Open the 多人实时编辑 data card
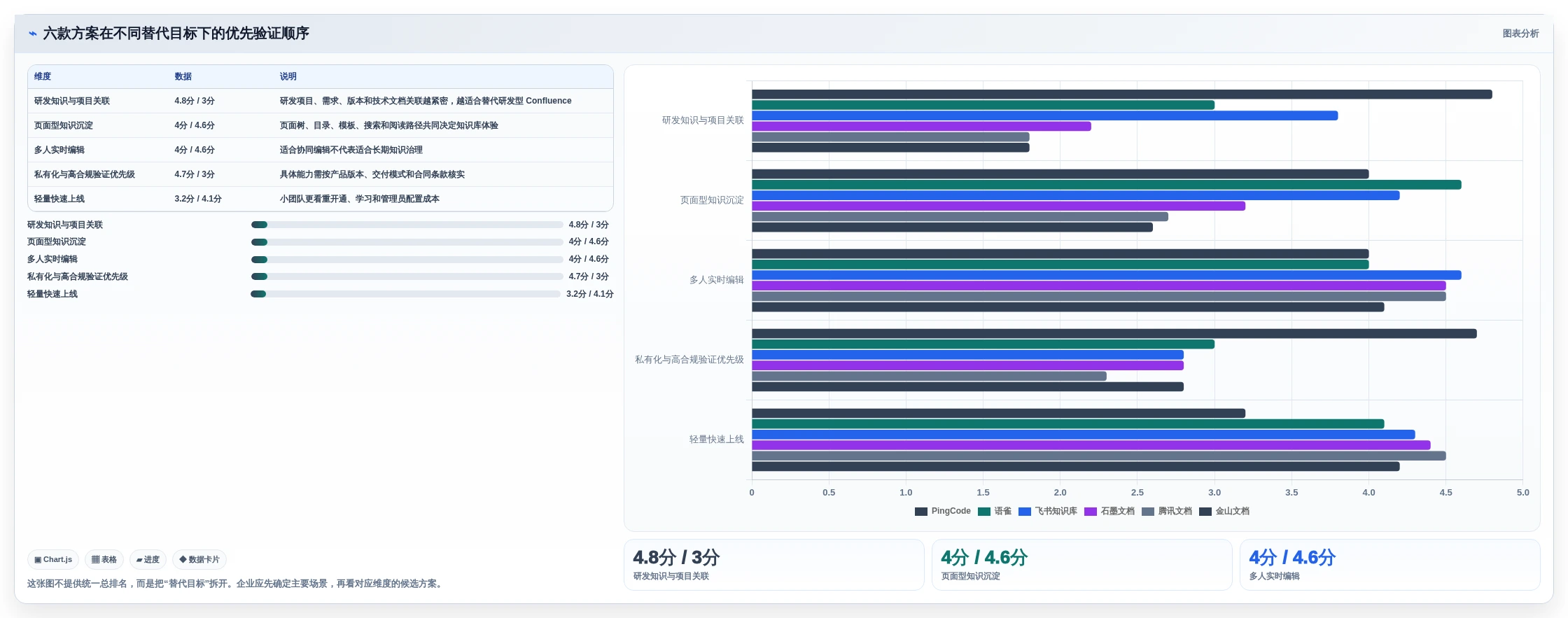 click(1389, 565)
